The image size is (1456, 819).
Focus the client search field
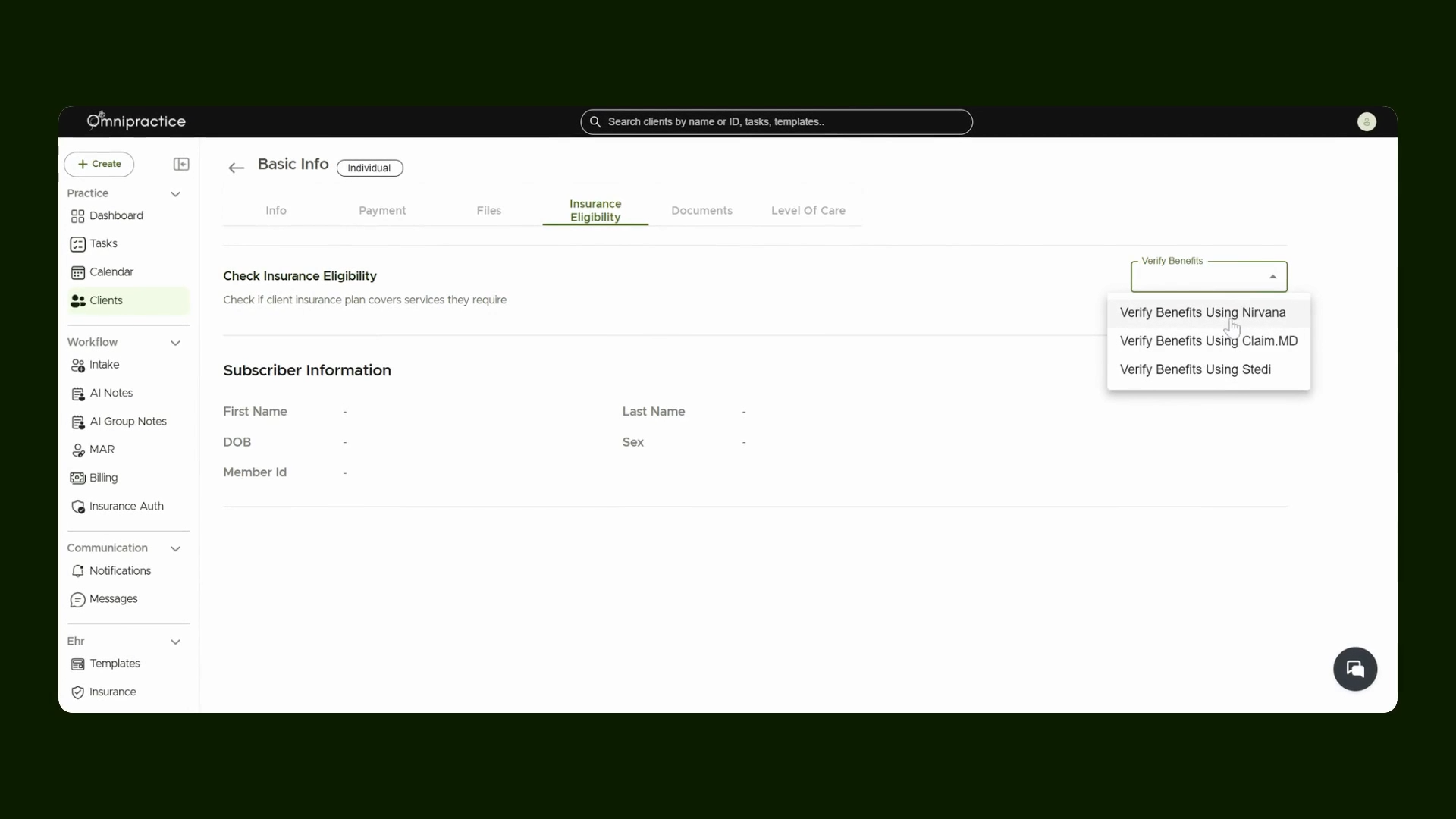tap(777, 122)
